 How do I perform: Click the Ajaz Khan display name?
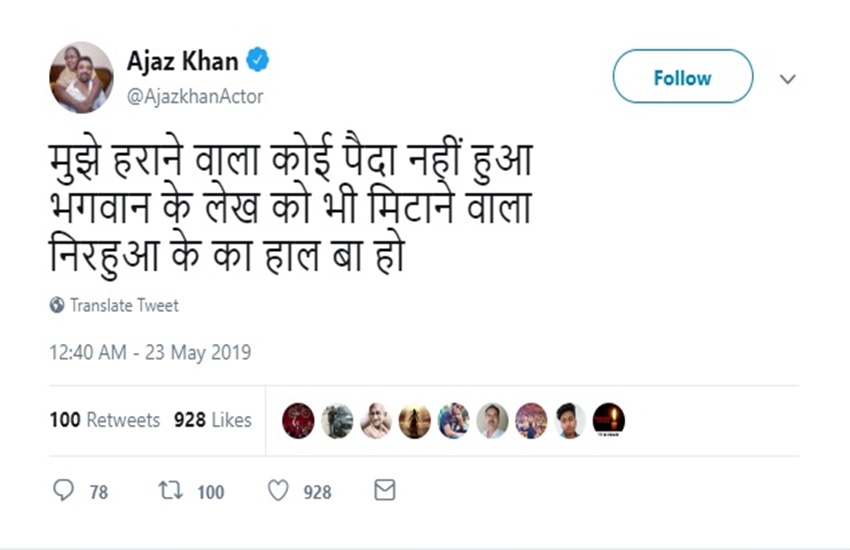pos(182,62)
